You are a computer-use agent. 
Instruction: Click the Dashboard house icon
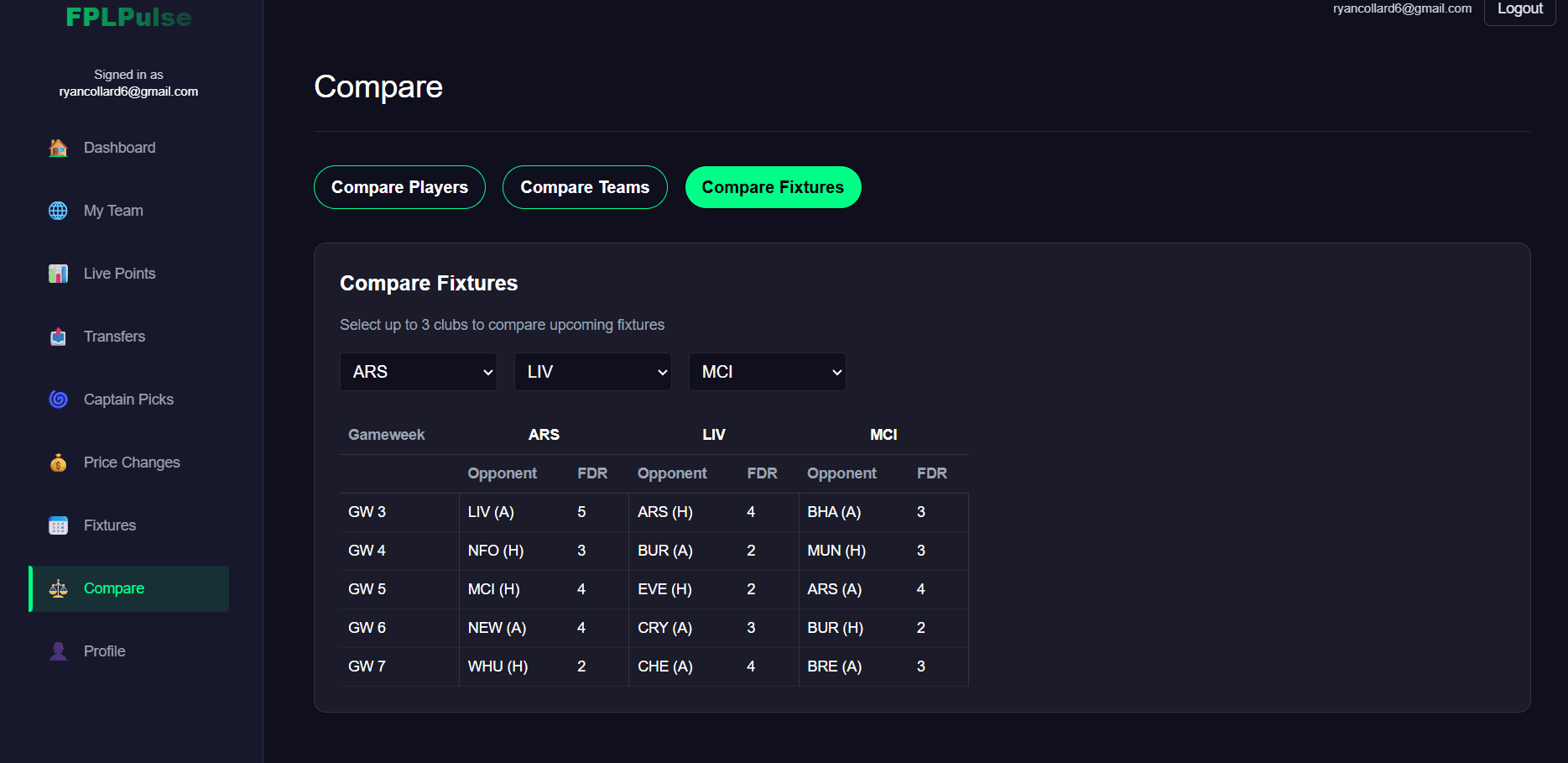click(x=58, y=148)
